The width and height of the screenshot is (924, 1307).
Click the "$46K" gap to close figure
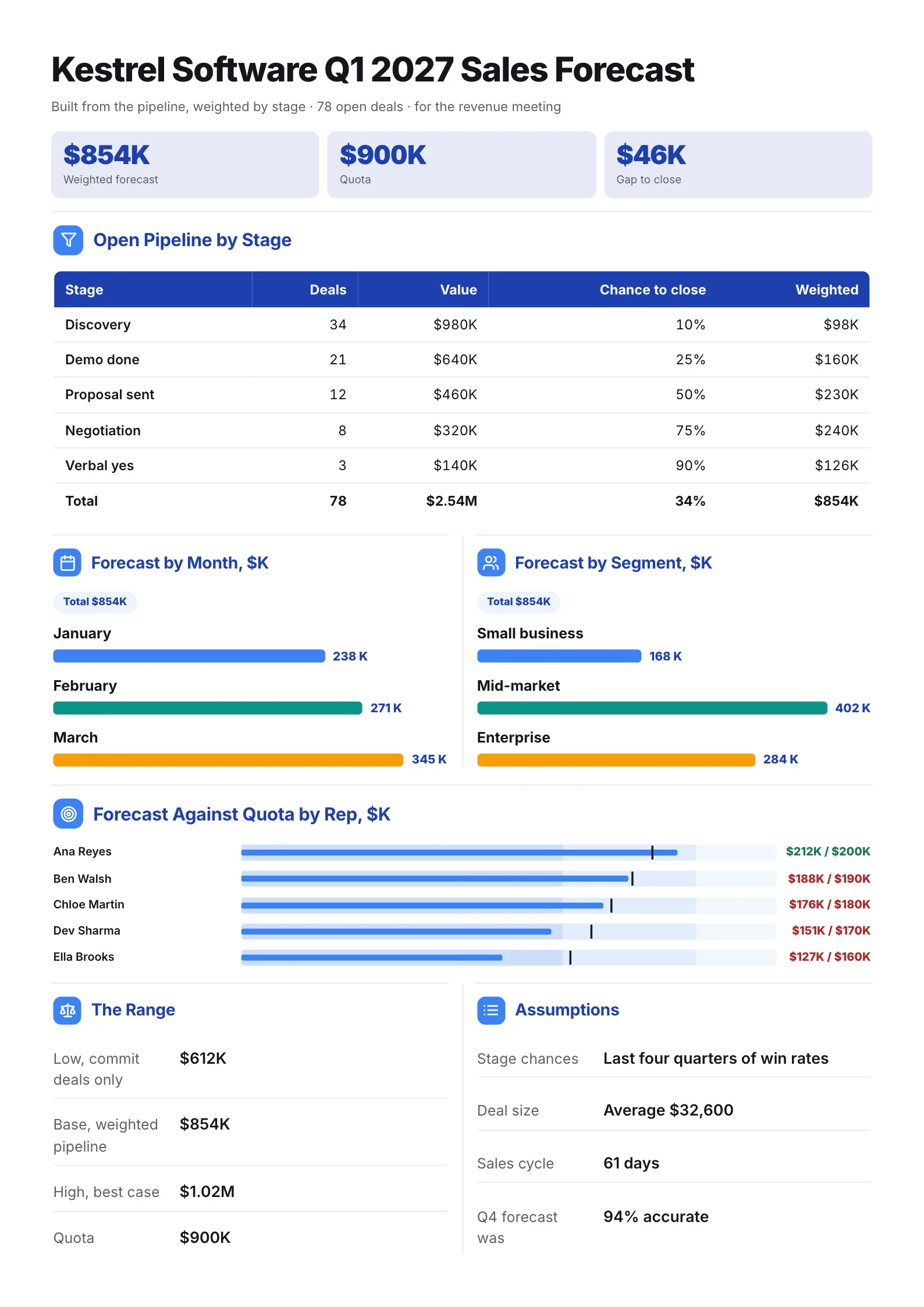(x=651, y=155)
